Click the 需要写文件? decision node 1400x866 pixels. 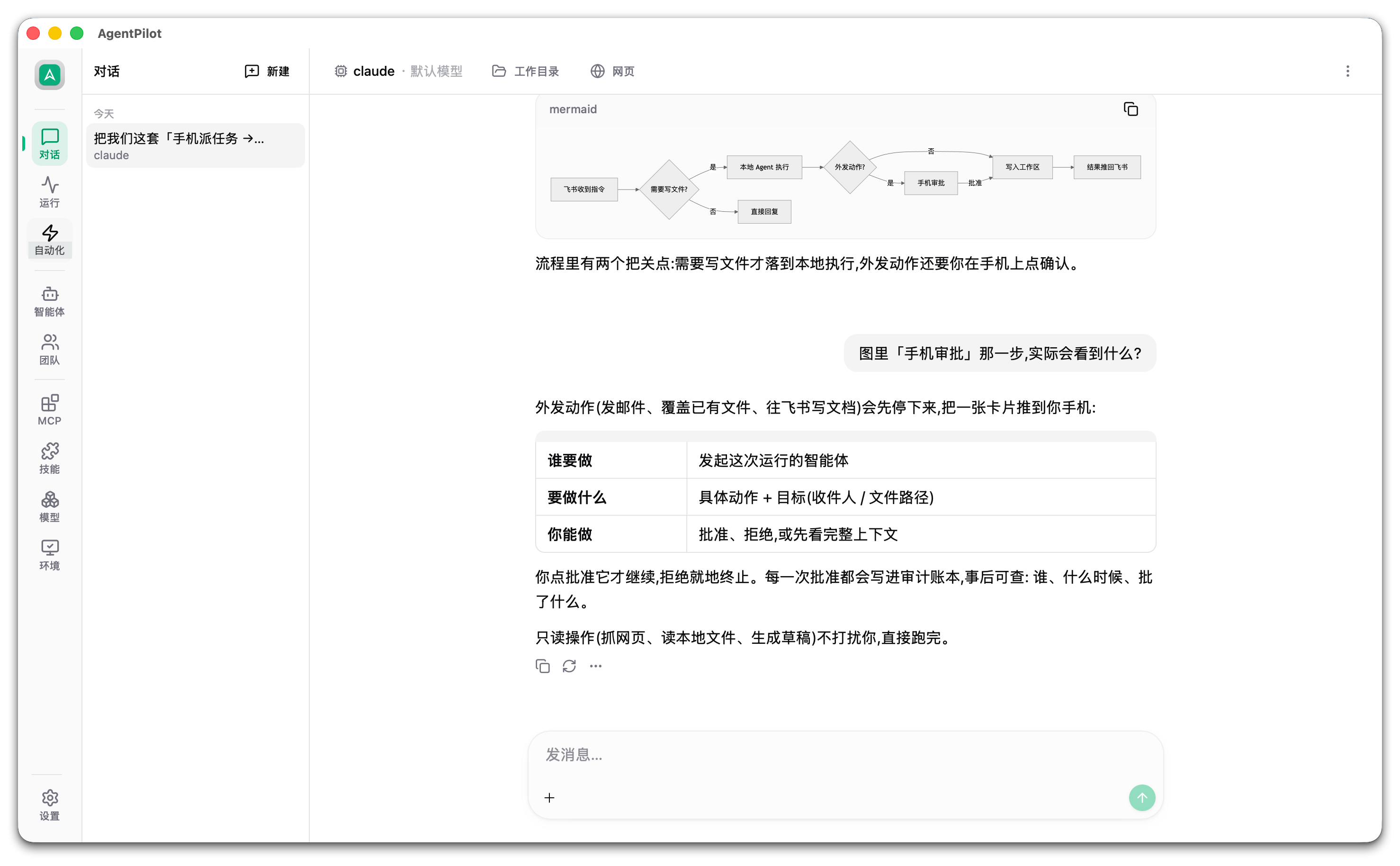point(668,189)
